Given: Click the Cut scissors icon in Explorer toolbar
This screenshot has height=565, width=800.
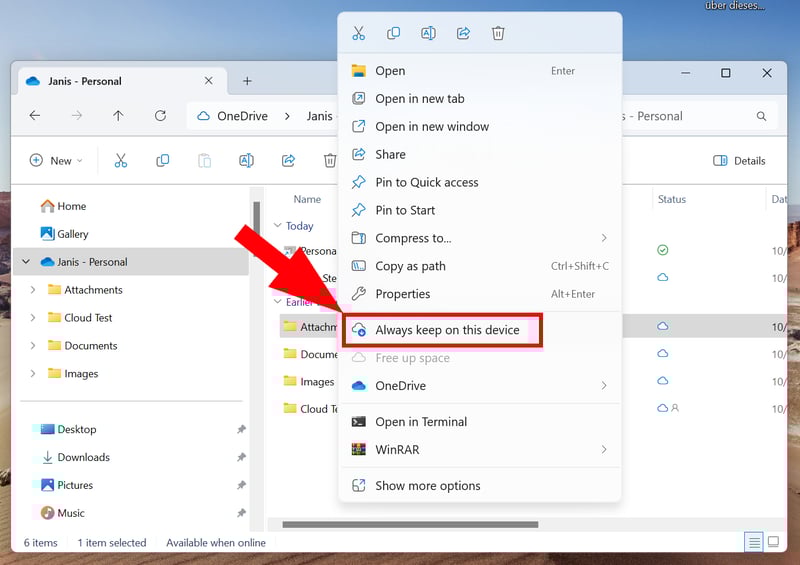Looking at the screenshot, I should [x=121, y=161].
